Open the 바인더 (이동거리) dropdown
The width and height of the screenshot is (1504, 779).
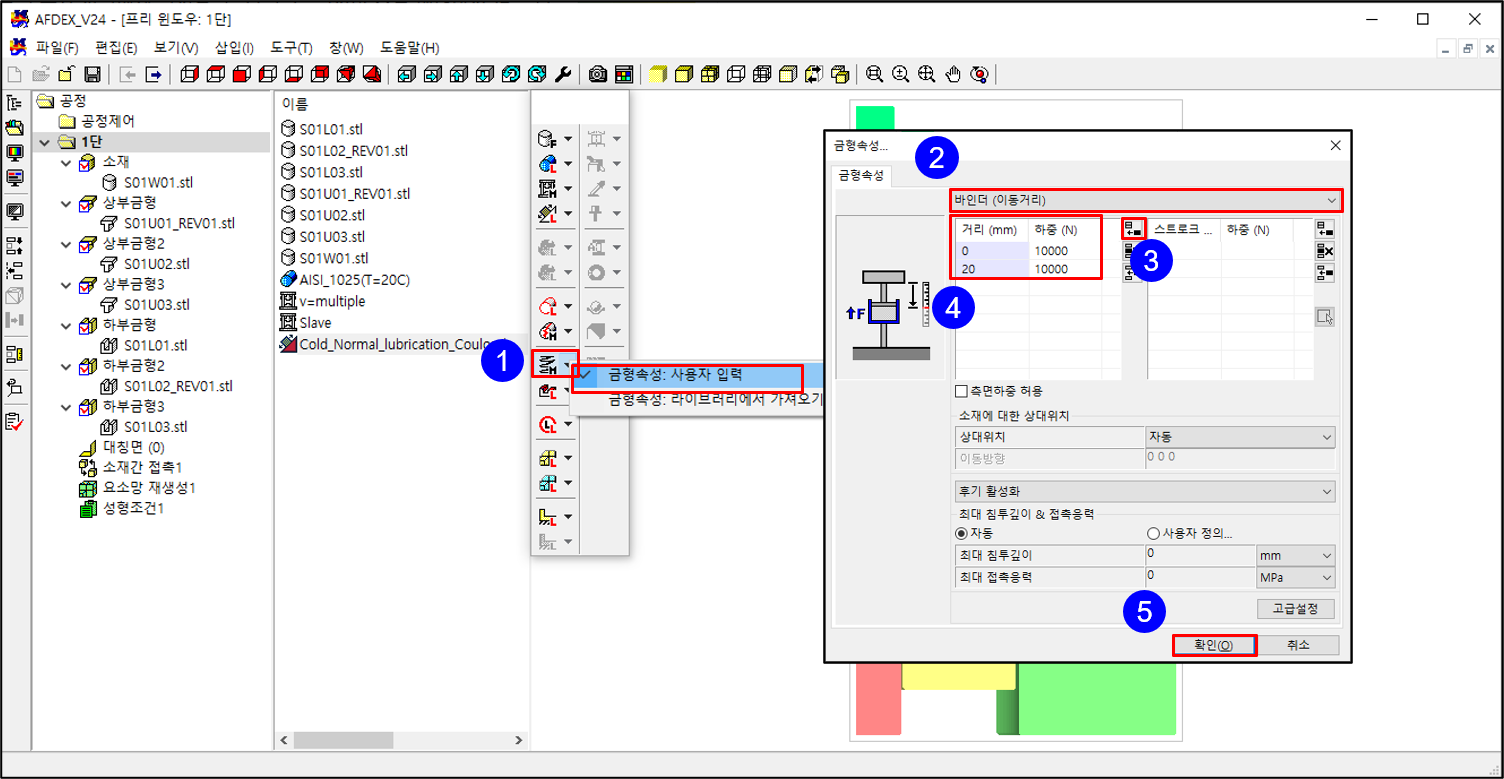click(1145, 200)
